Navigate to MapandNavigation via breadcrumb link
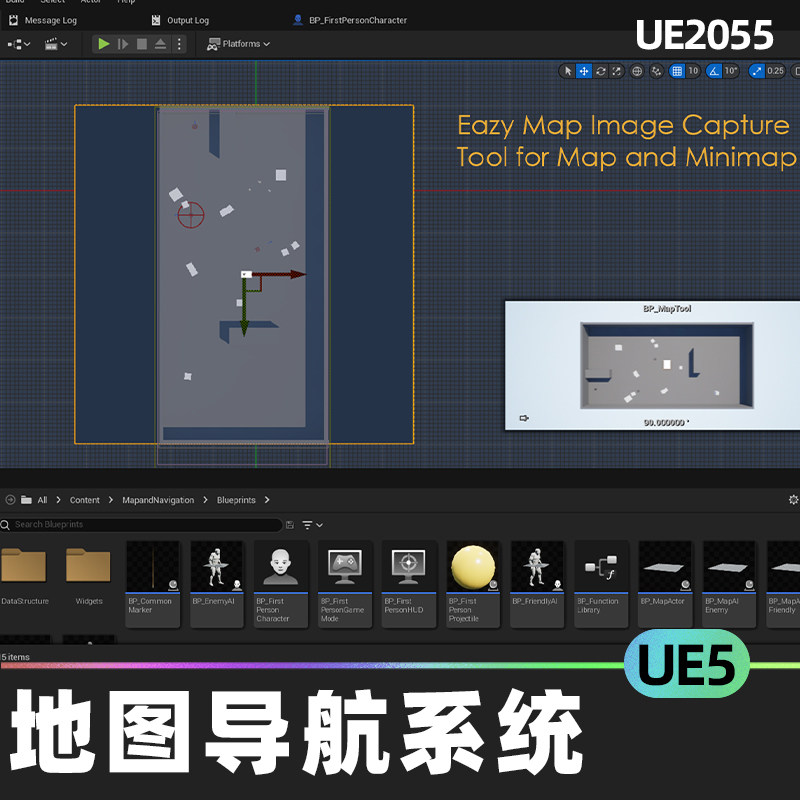The image size is (800, 800). pyautogui.click(x=158, y=500)
